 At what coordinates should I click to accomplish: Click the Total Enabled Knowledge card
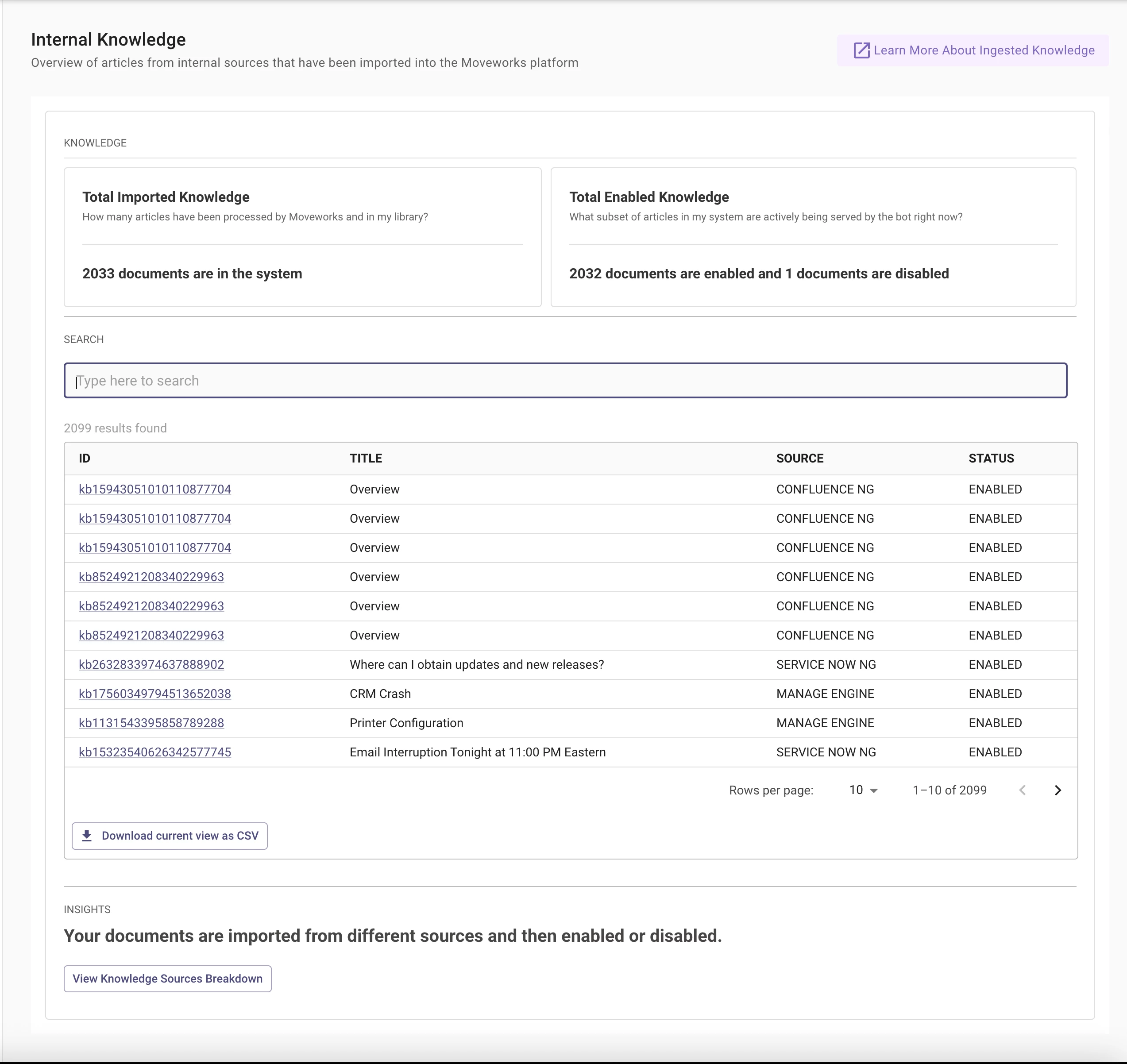(x=813, y=237)
